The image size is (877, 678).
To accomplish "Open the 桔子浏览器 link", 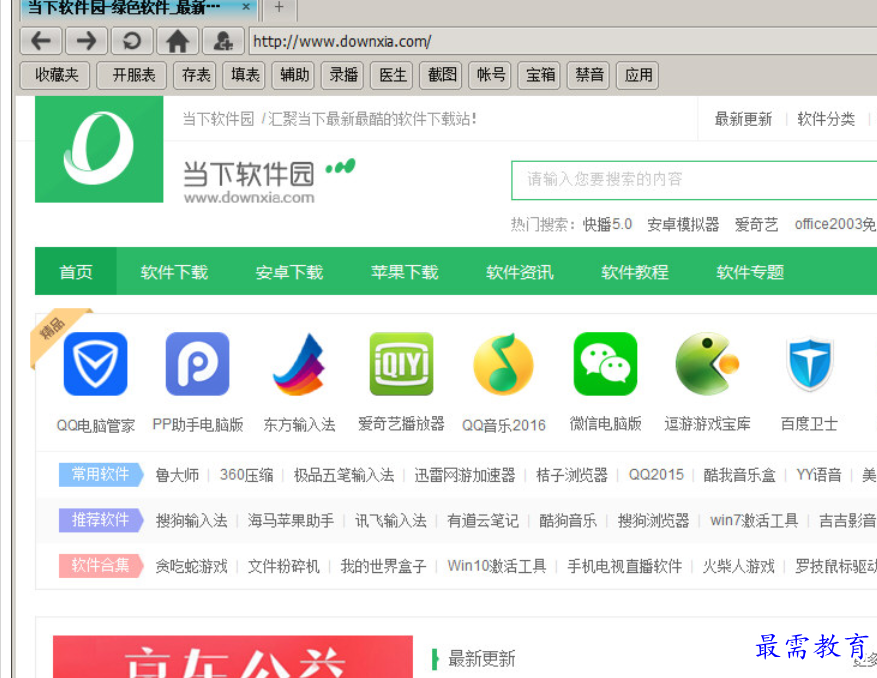I will point(572,475).
